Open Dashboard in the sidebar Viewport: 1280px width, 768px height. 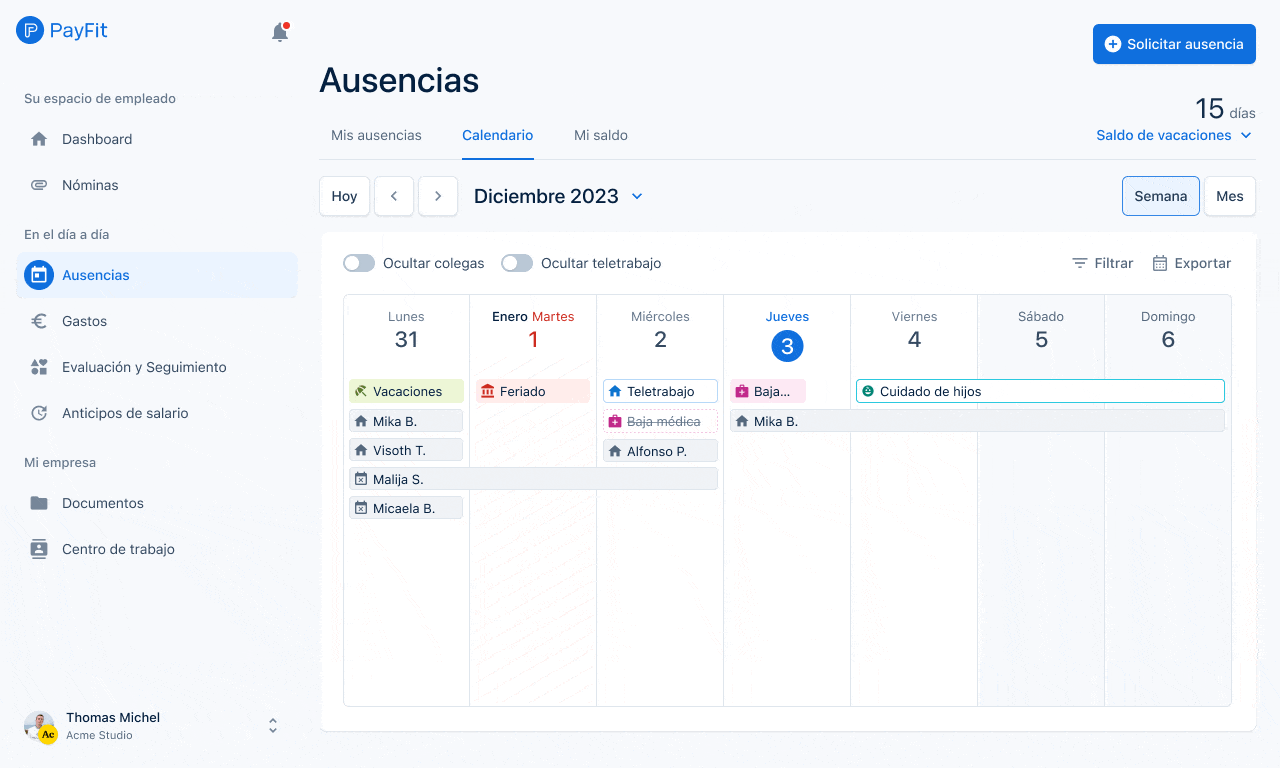[x=157, y=139]
